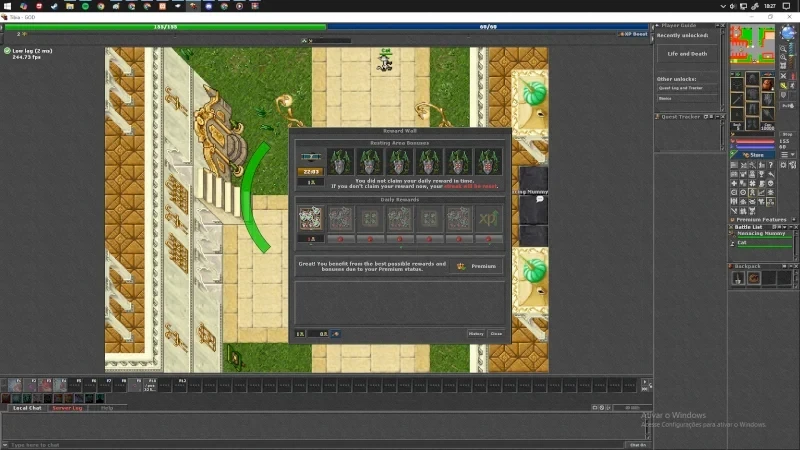Click the health bar at top

click(165, 27)
